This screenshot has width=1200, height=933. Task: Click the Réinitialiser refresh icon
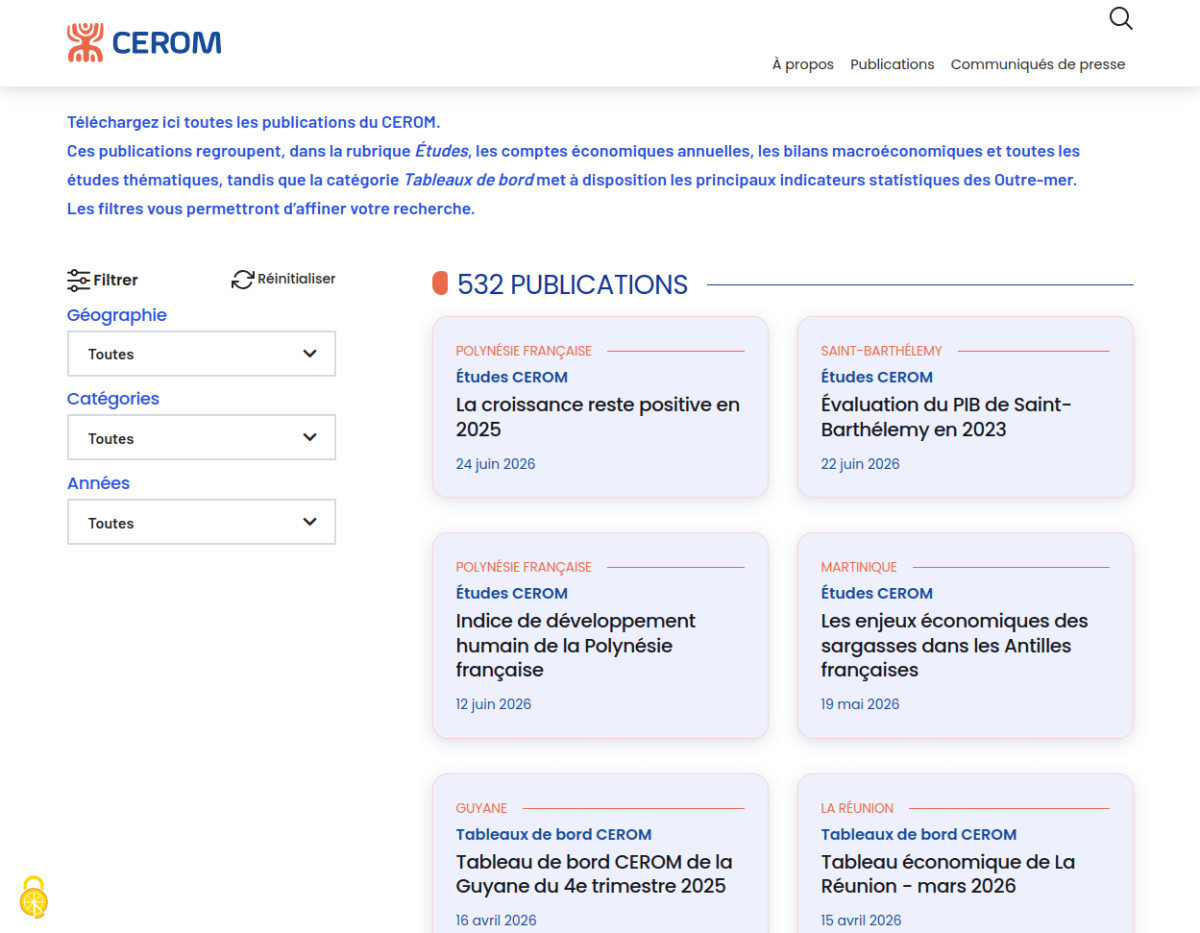point(242,279)
